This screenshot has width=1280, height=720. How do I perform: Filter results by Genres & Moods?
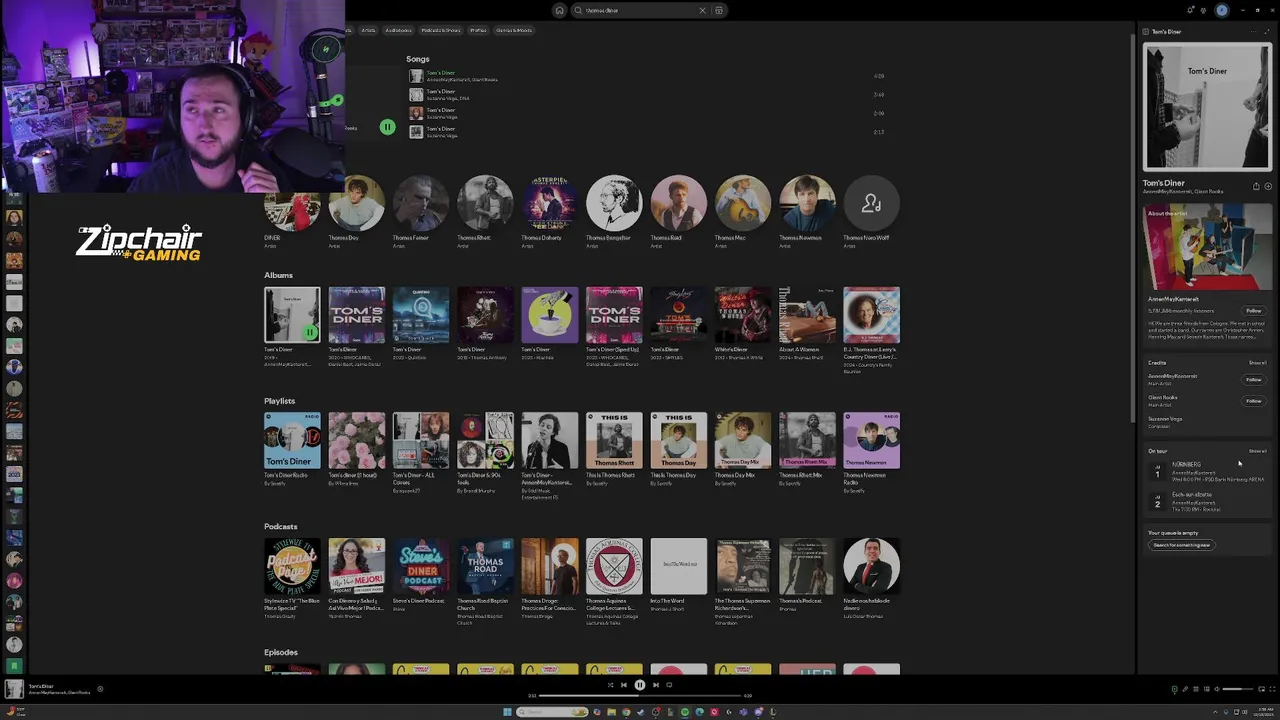(x=514, y=30)
